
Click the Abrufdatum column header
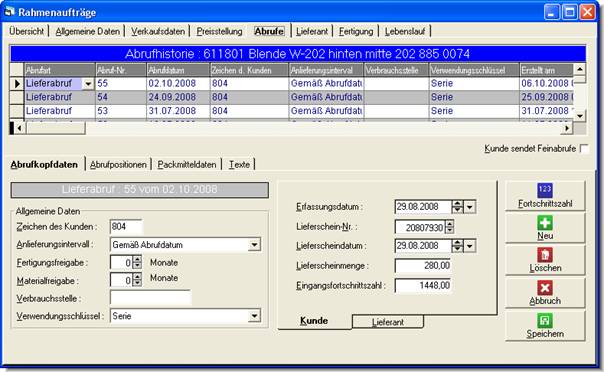178,70
